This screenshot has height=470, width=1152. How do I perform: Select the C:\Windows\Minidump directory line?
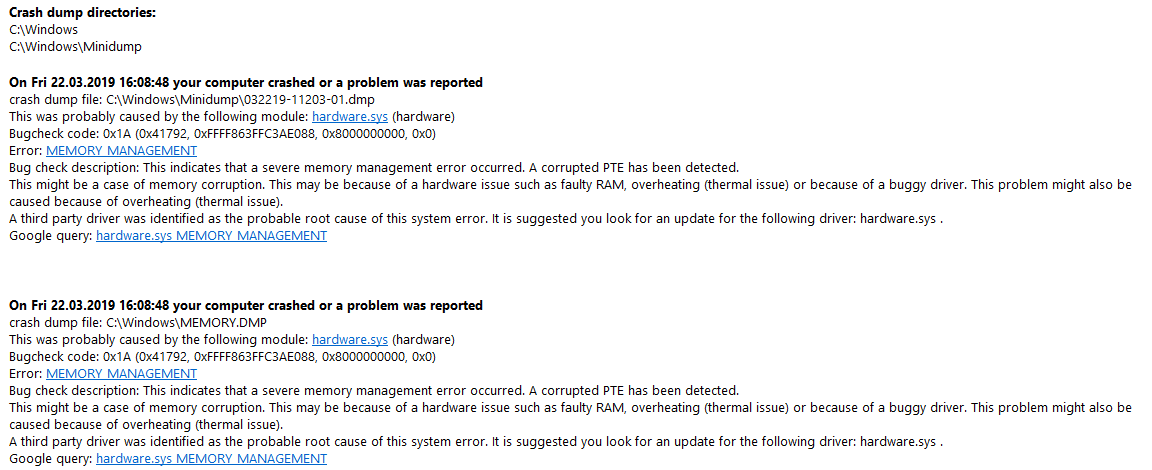click(75, 47)
